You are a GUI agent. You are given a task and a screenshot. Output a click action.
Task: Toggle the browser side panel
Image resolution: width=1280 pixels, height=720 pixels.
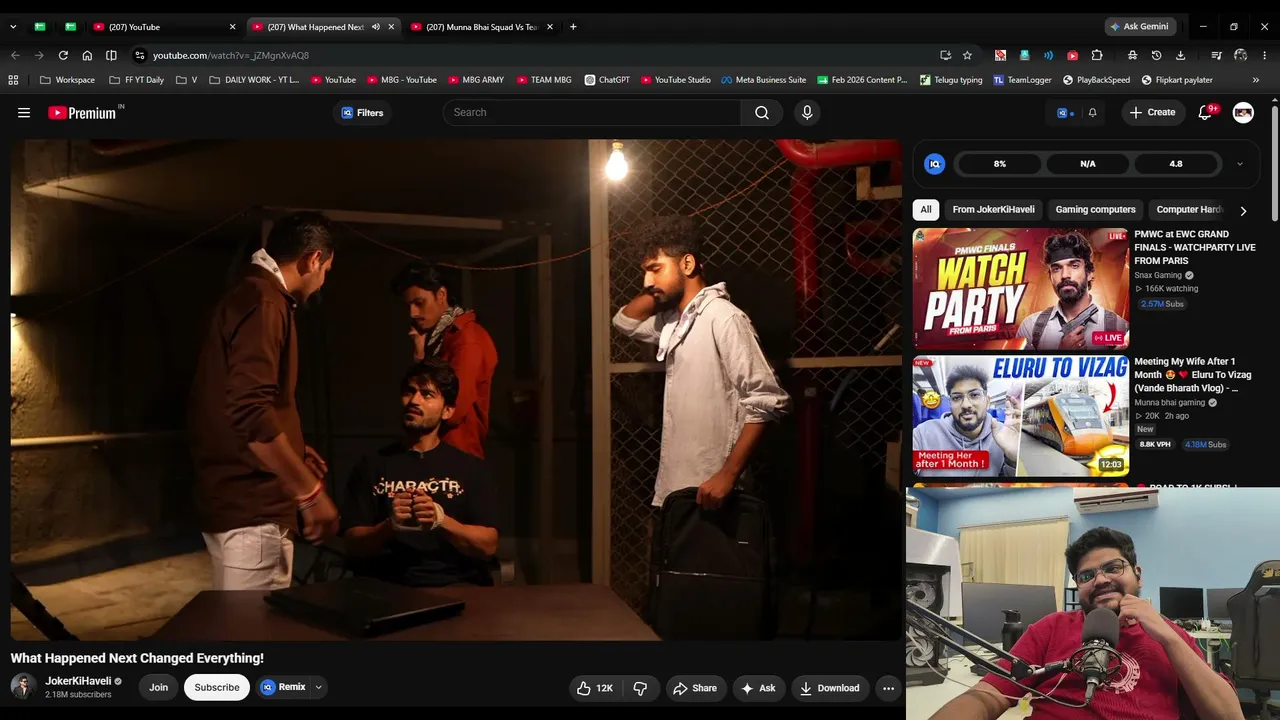tap(111, 55)
